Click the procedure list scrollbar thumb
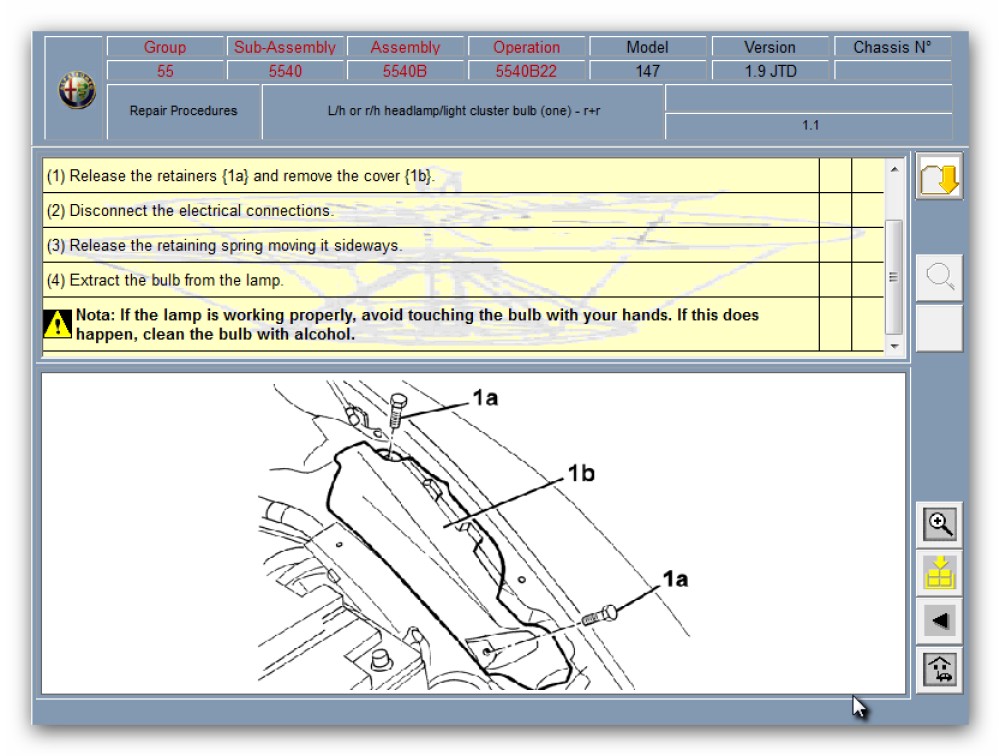Viewport: 1000px width, 756px height. point(894,276)
